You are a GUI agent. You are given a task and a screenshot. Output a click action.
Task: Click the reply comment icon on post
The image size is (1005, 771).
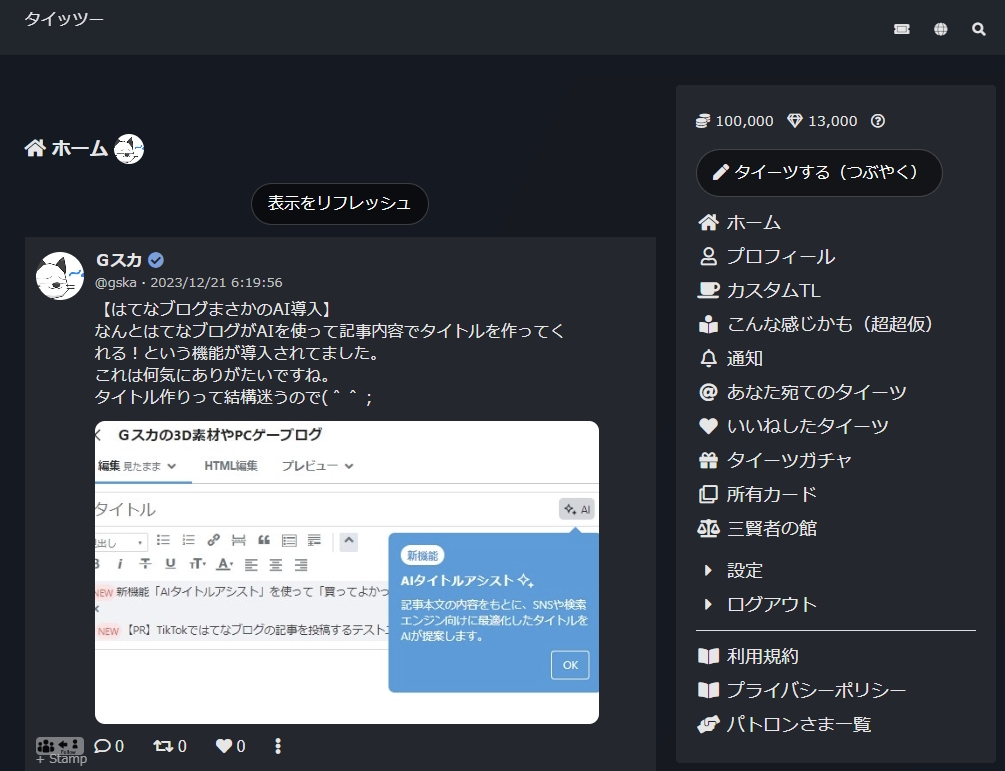[x=102, y=745]
